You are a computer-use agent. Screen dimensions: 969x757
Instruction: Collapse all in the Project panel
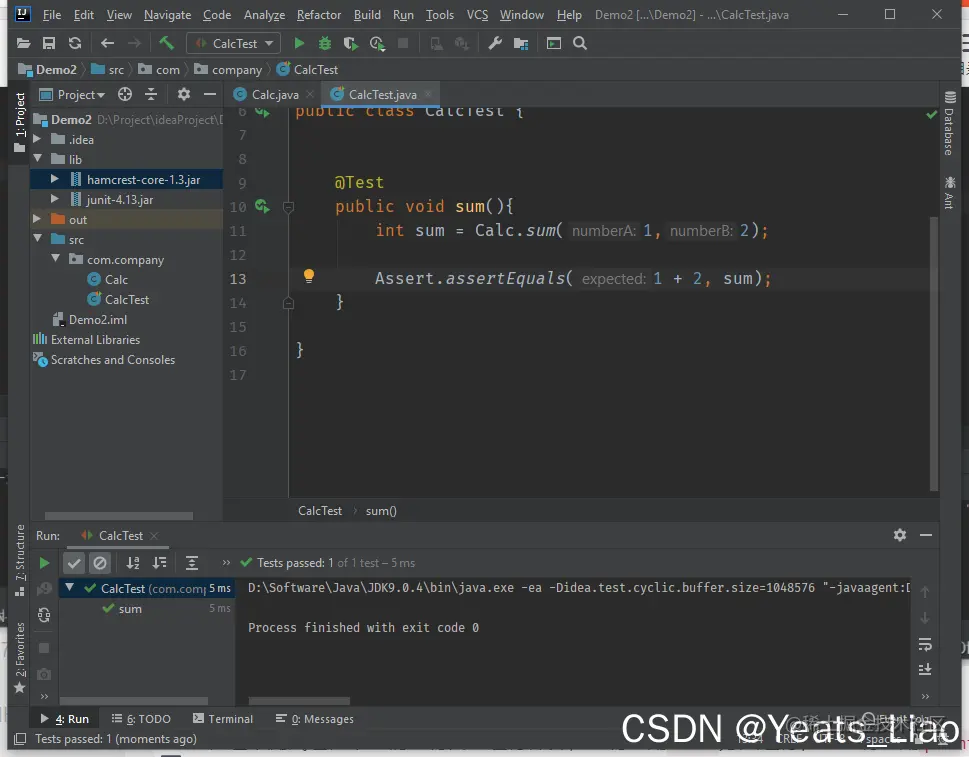pyautogui.click(x=151, y=95)
